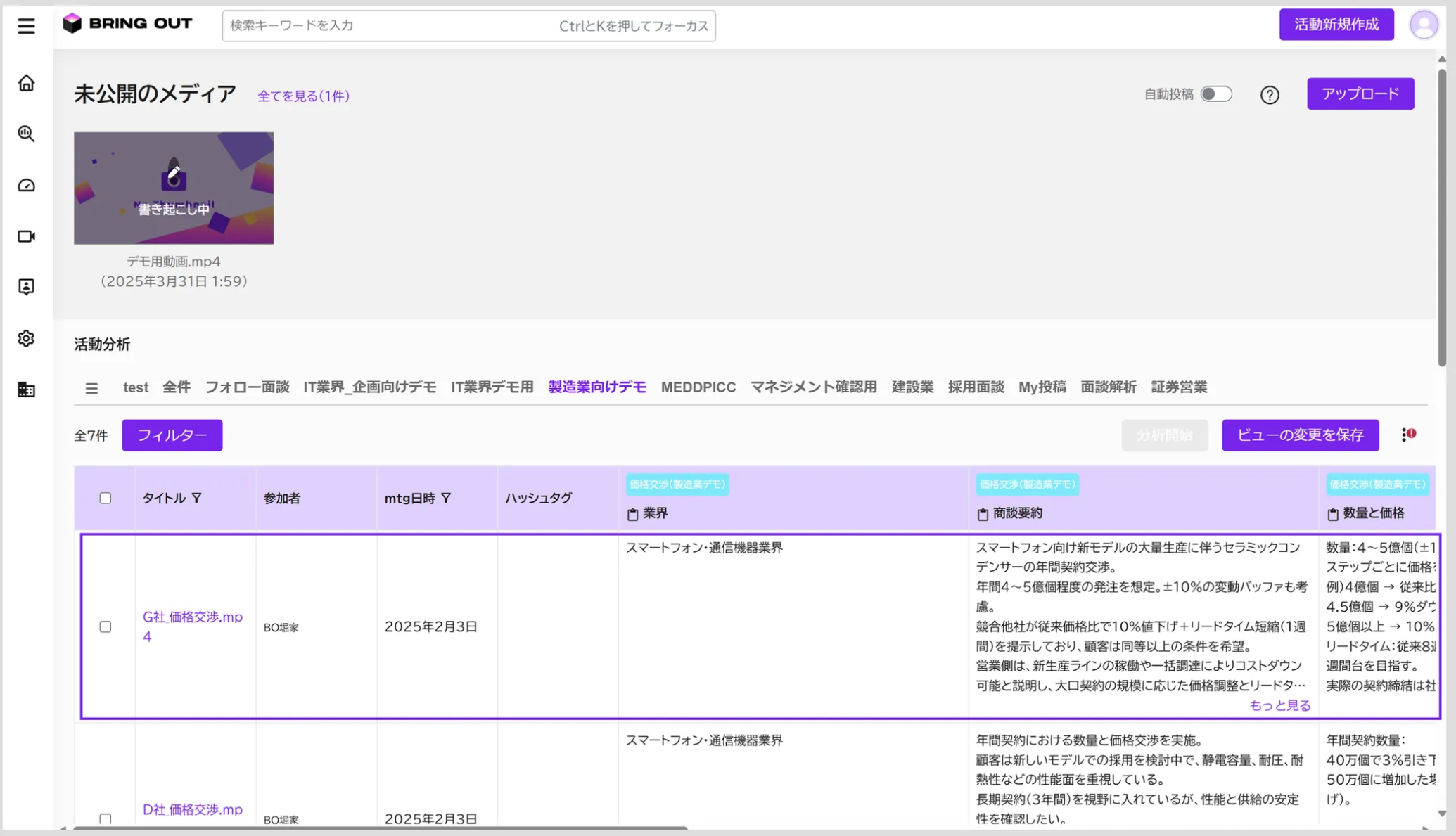Switch to the MEDDPICC tab
Viewport: 1456px width, 836px height.
pyautogui.click(x=698, y=387)
